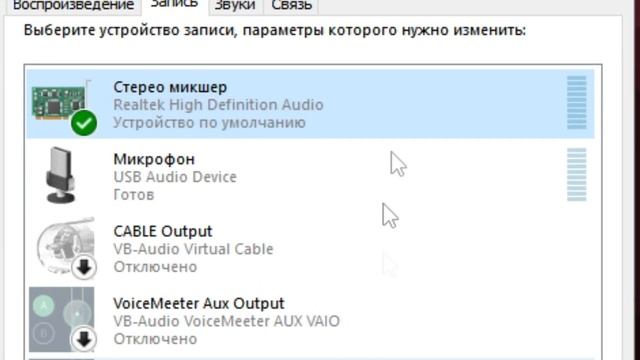Click the Микрофон level meter bars
640x360 pixels.
[x=576, y=175]
